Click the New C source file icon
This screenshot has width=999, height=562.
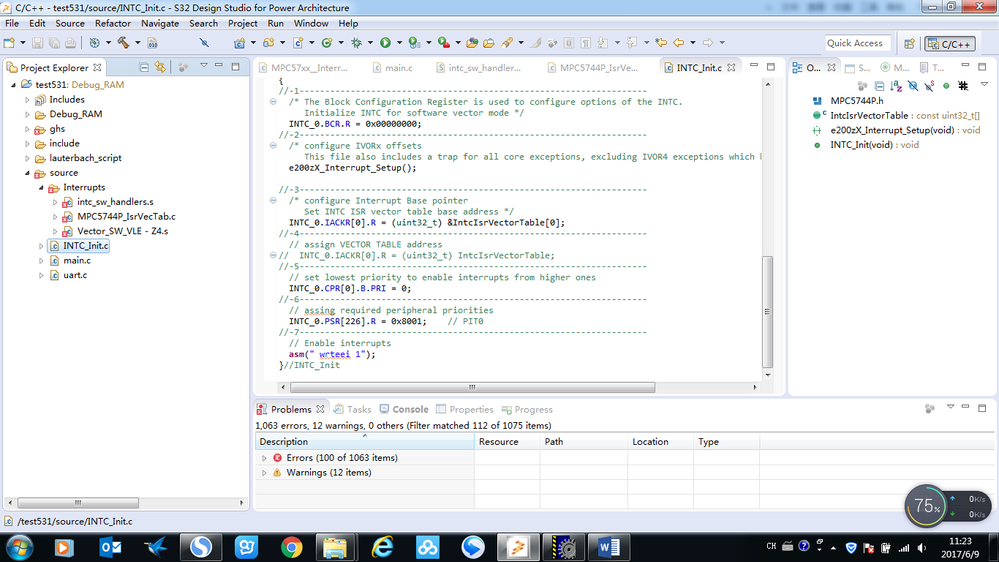(298, 43)
